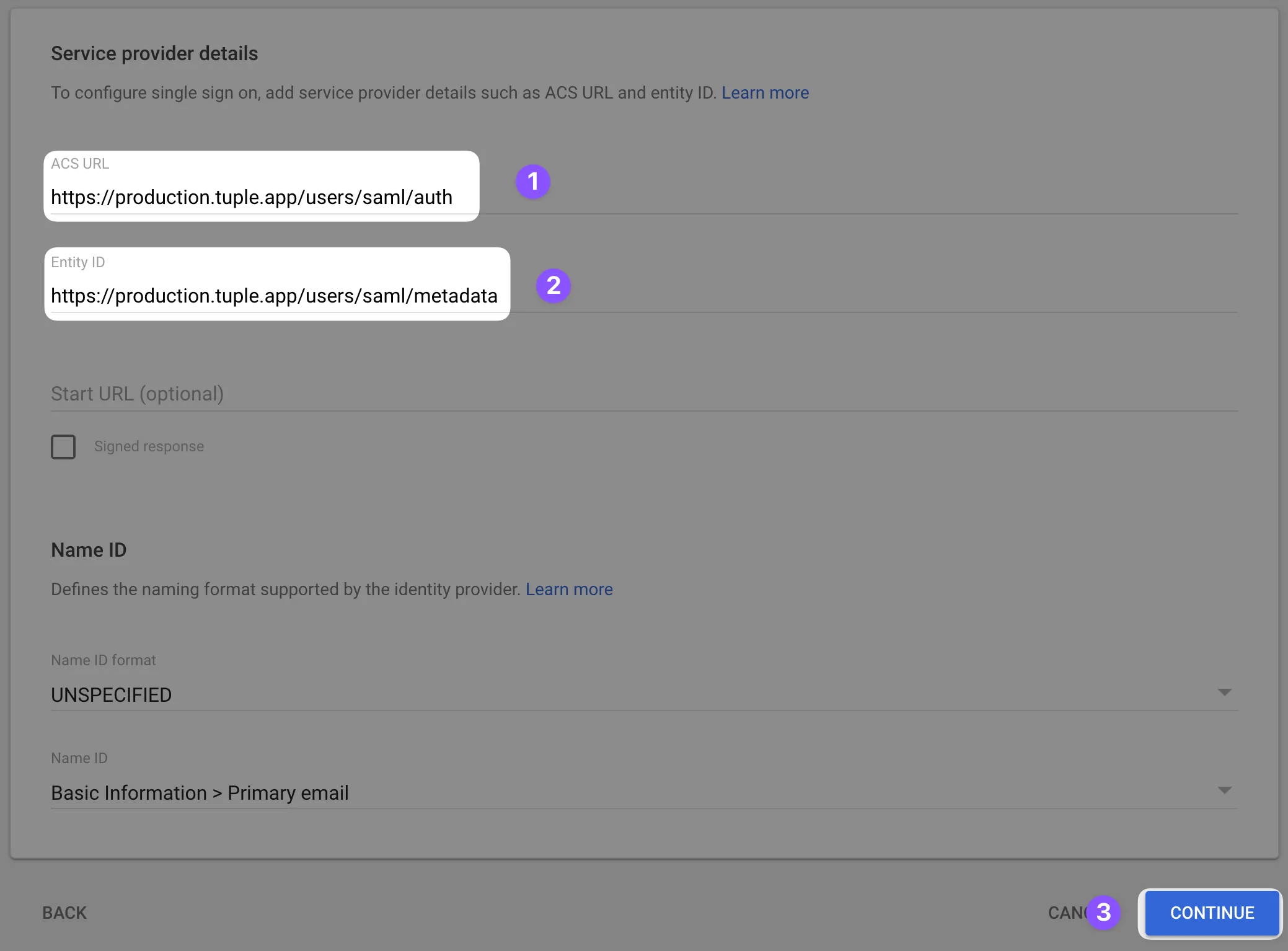Click the Service provider details heading
1288x951 pixels.
coord(154,53)
